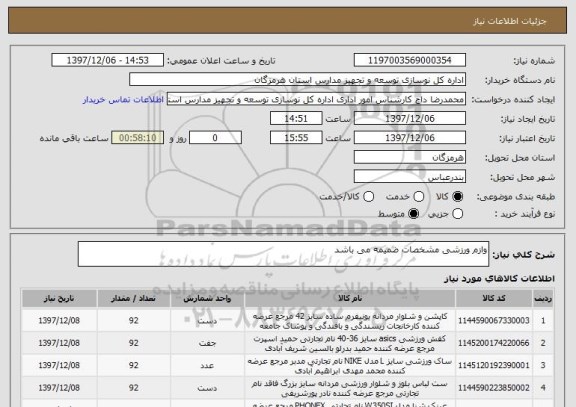Viewport: 576px width, 407px height.
Task: Select row with item code 1144590067330003
Action: 288,321
